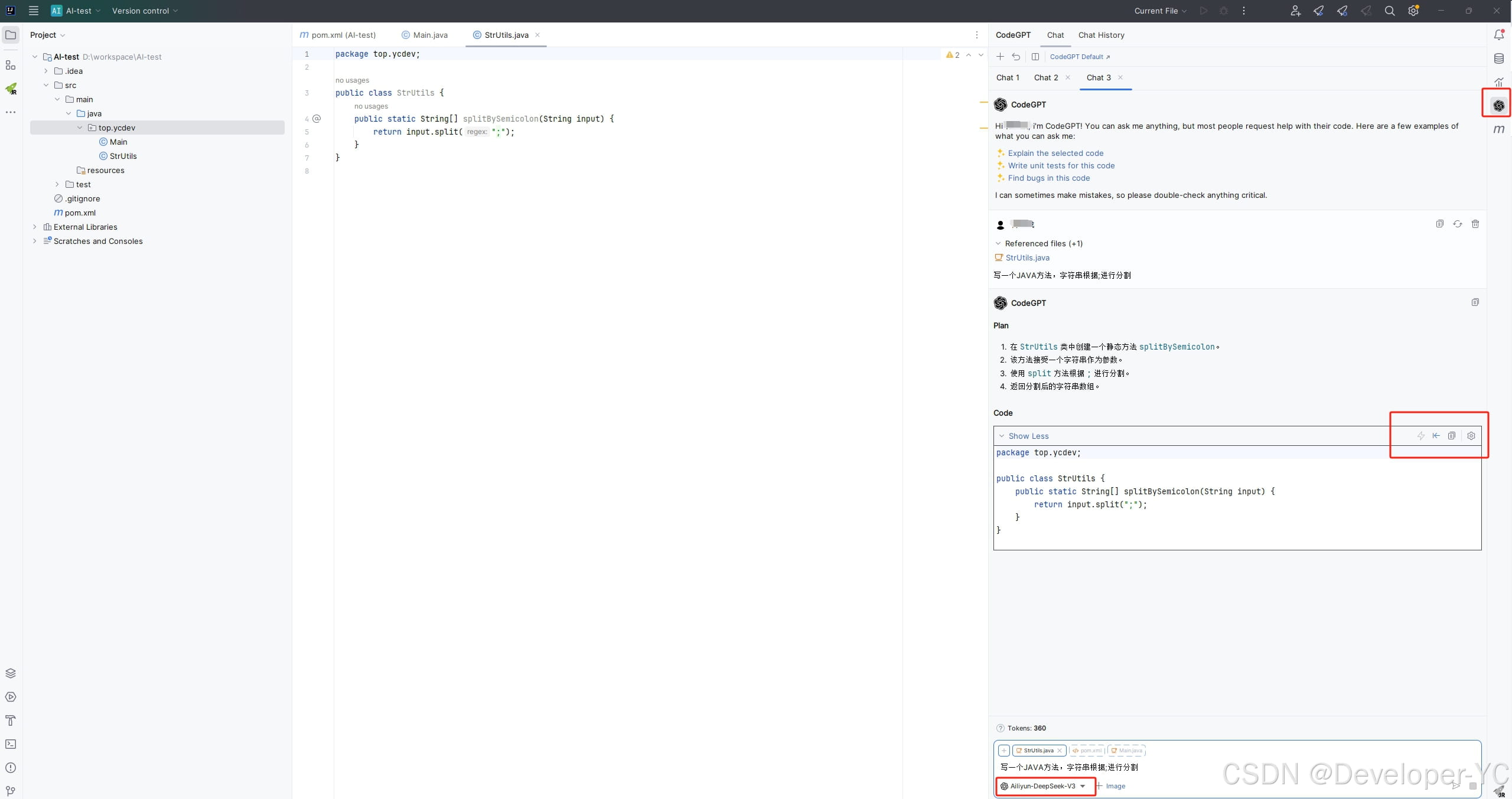Click insert-at-caret icon in code block
Screen dimensions: 1512x799
coord(1436,436)
